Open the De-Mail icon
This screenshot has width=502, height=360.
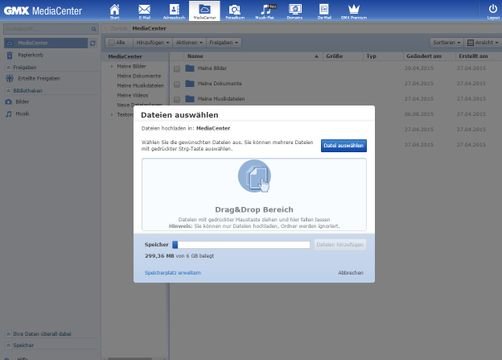pyautogui.click(x=324, y=11)
